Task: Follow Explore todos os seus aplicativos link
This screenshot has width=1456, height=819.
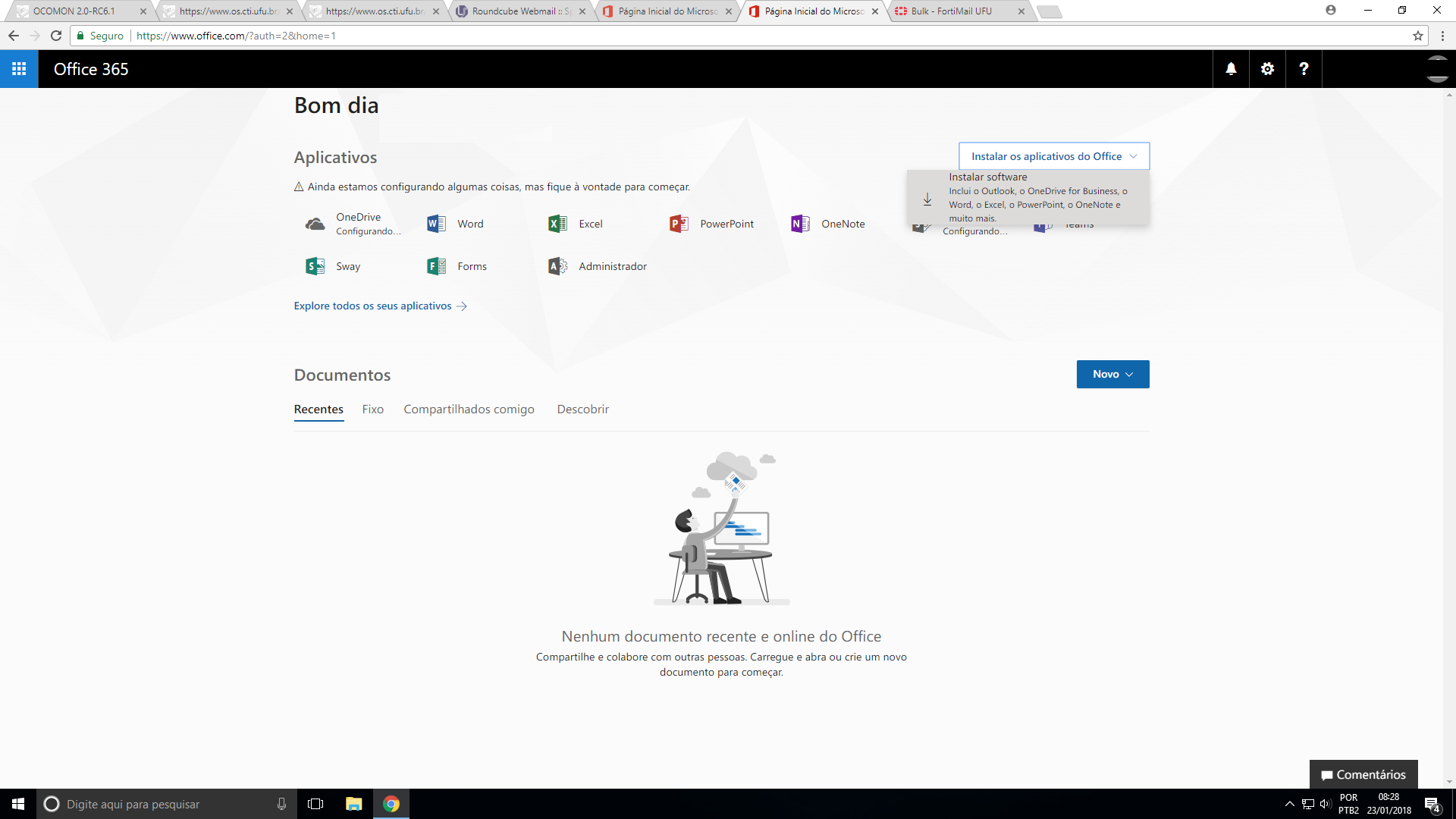Action: (380, 306)
